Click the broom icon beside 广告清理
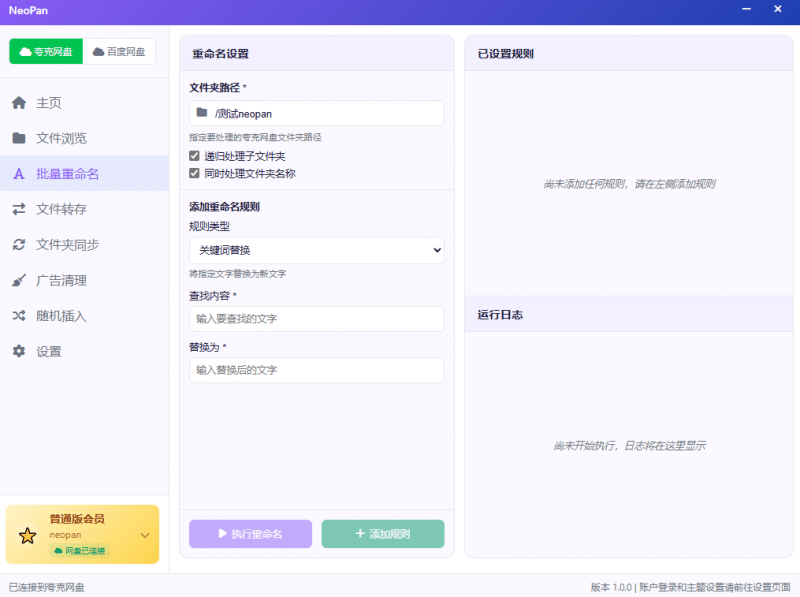The width and height of the screenshot is (800, 597). 19,280
